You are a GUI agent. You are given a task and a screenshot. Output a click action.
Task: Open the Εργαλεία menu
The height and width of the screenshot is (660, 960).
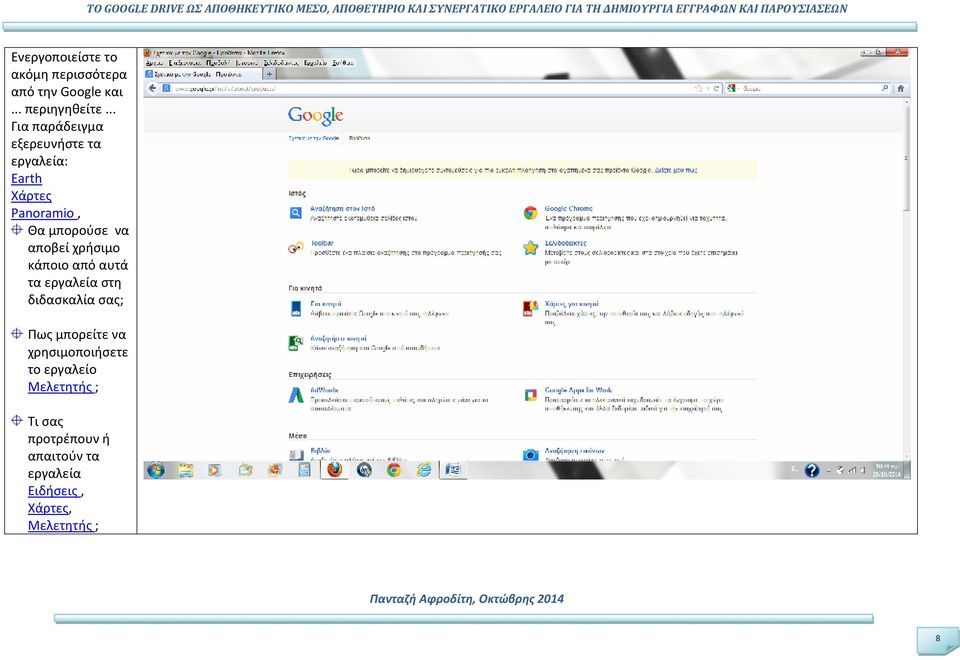pos(315,63)
